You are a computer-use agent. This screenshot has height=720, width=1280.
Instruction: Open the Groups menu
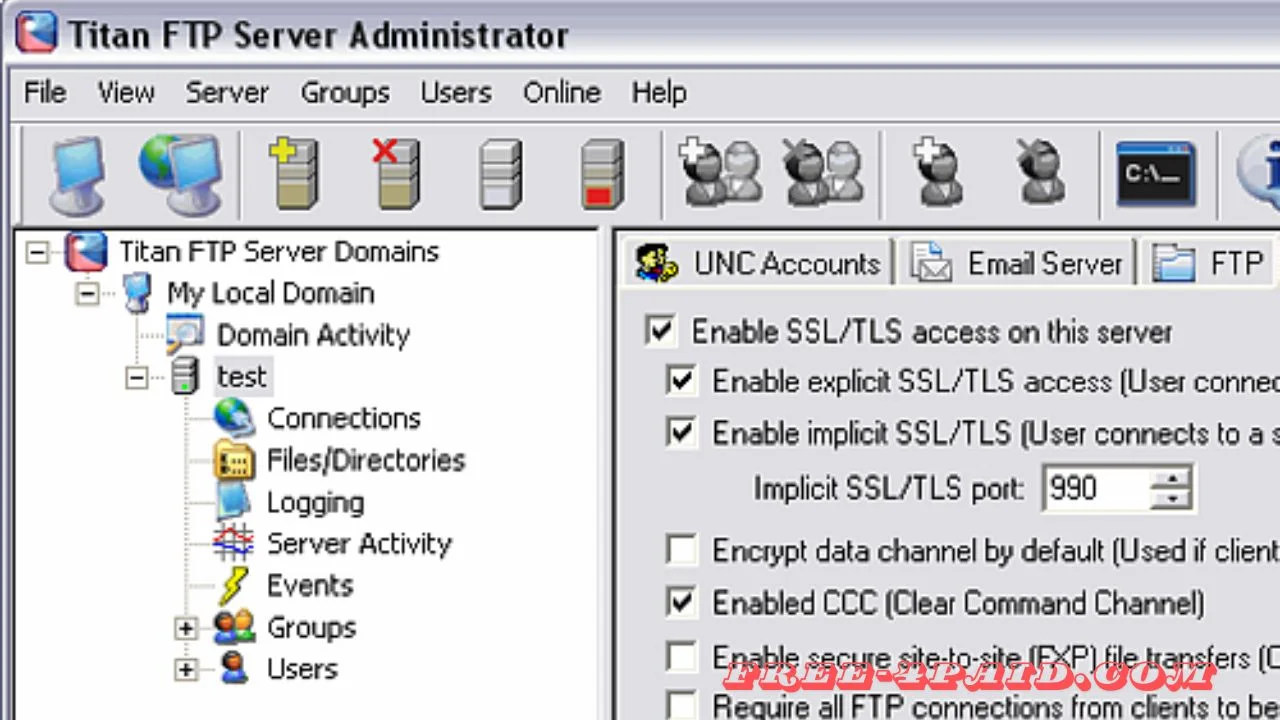click(x=345, y=93)
